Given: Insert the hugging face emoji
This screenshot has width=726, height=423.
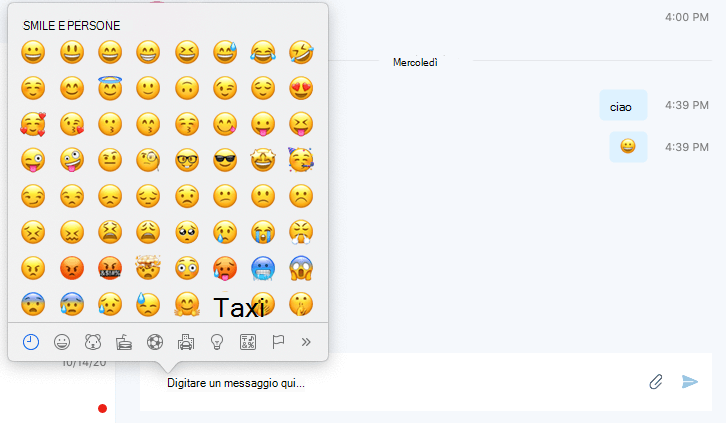Looking at the screenshot, I should pos(187,304).
